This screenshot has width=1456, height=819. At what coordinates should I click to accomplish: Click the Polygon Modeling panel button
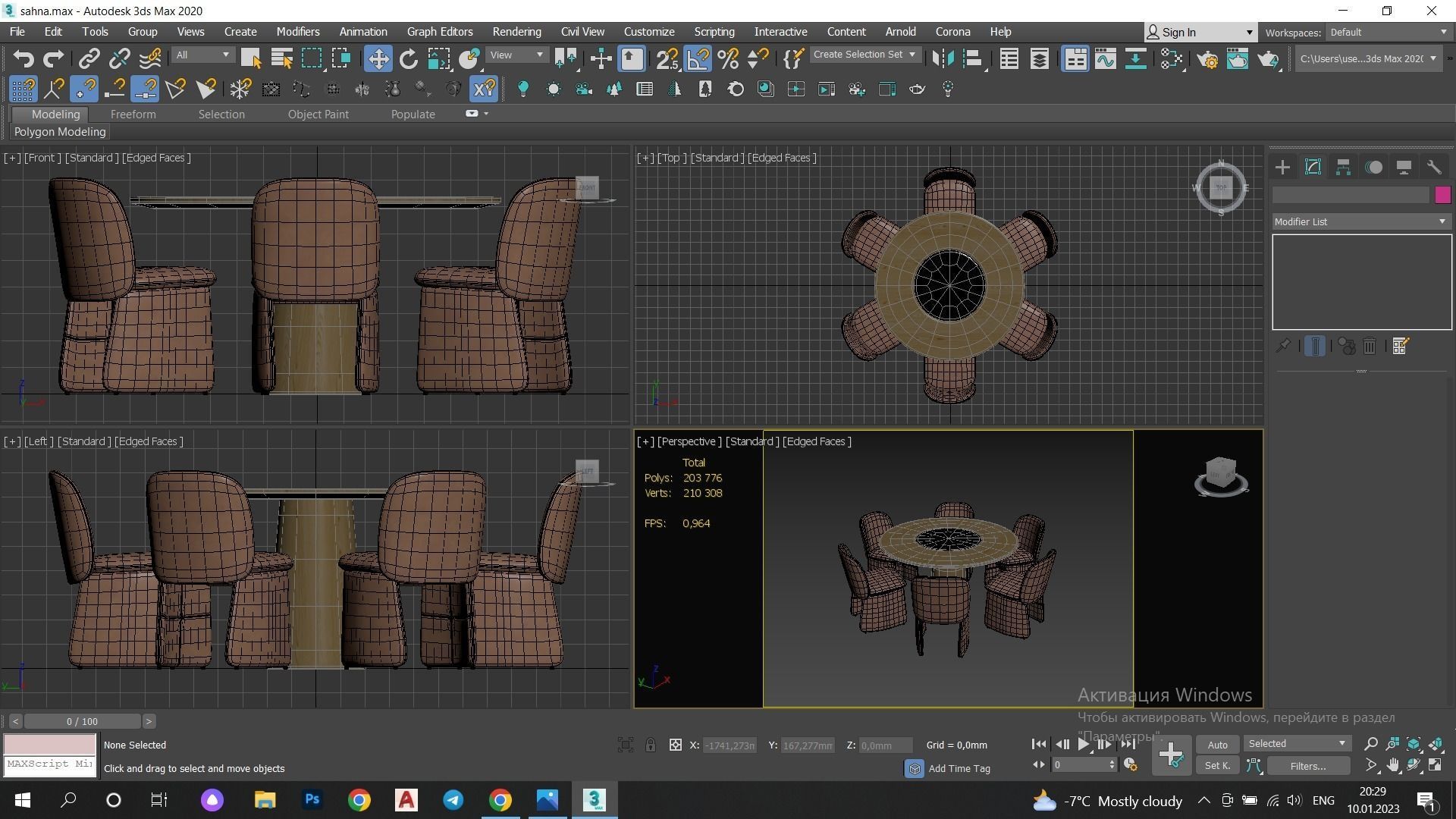point(60,132)
